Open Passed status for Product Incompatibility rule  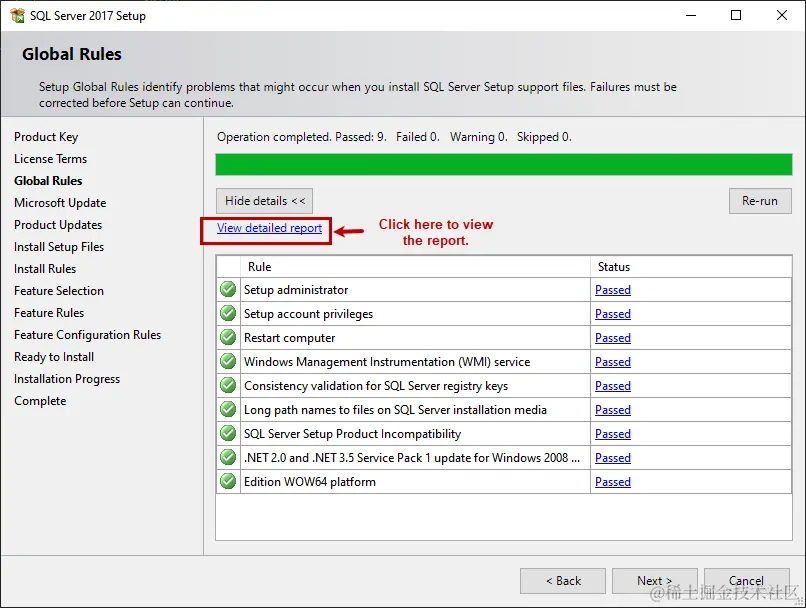tap(613, 434)
